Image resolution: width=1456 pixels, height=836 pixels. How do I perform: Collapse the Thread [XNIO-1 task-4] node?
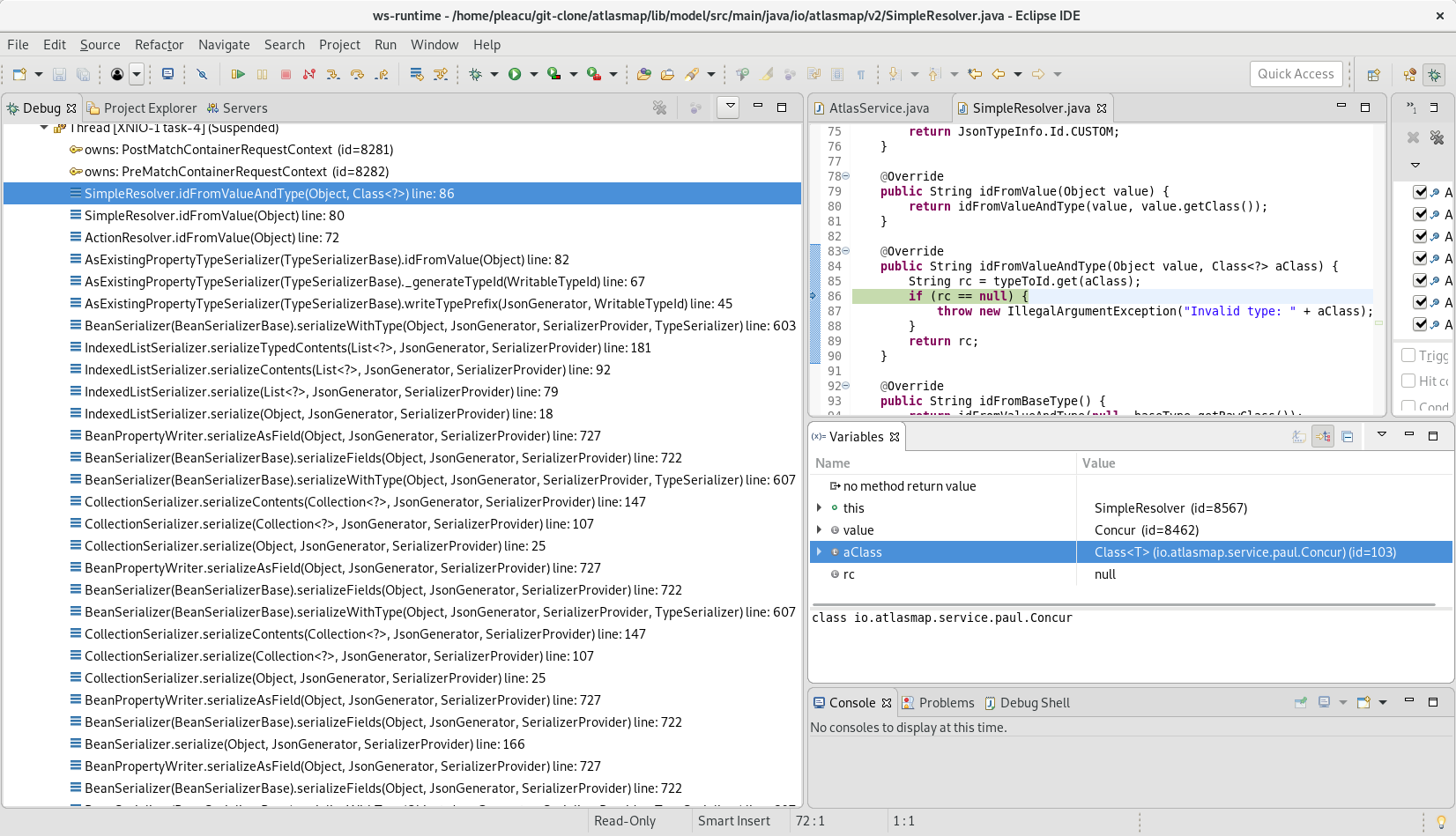(43, 128)
